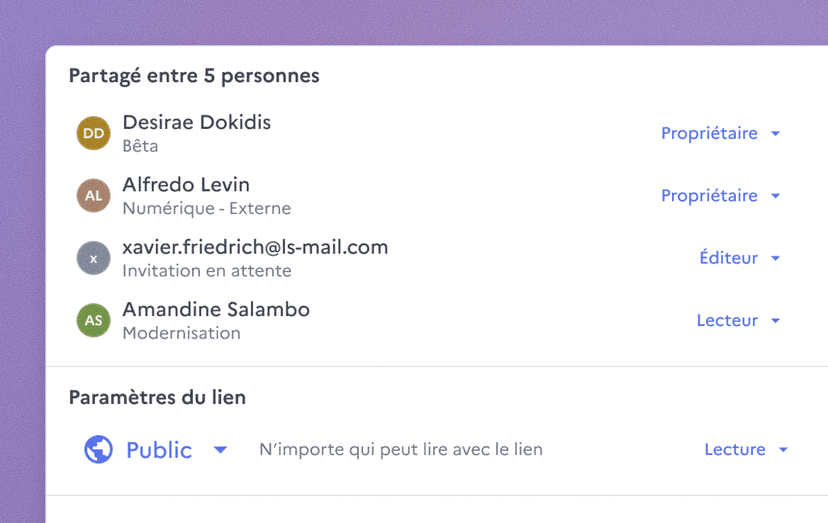Click Amandine Salambo's AS avatar icon
This screenshot has height=523, width=828.
click(x=94, y=321)
